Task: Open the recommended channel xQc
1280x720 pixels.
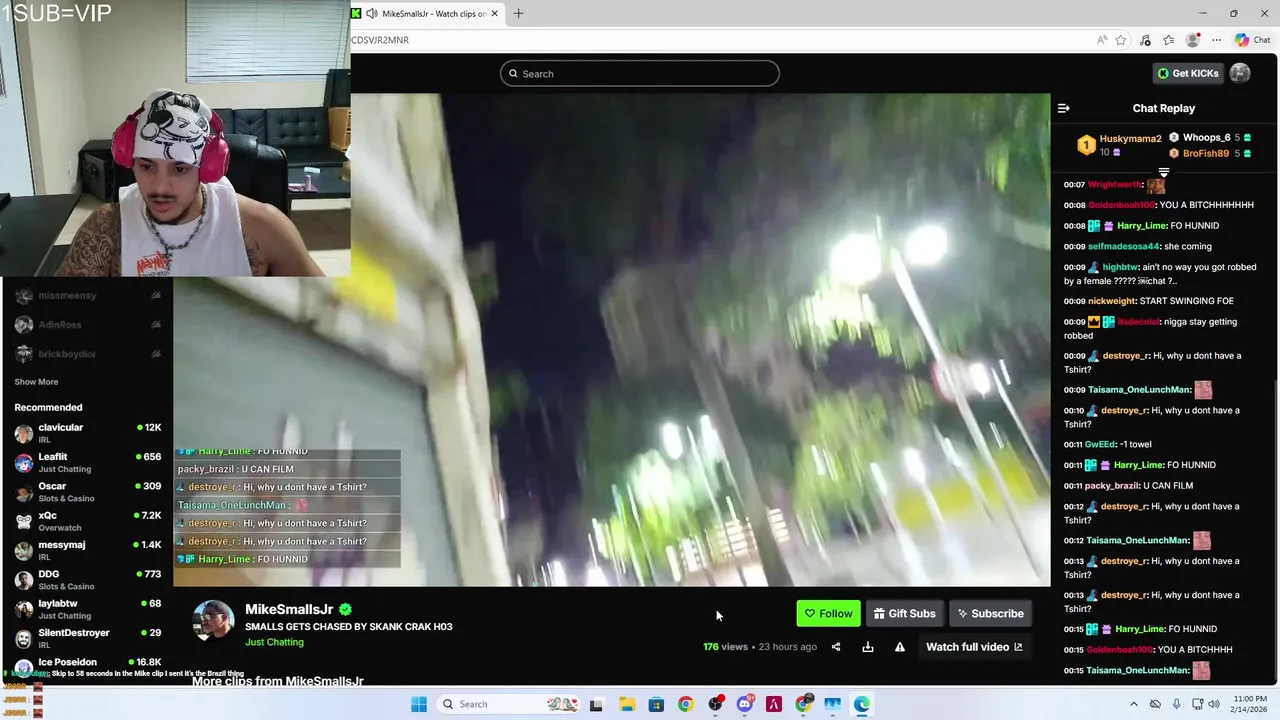Action: tap(87, 521)
